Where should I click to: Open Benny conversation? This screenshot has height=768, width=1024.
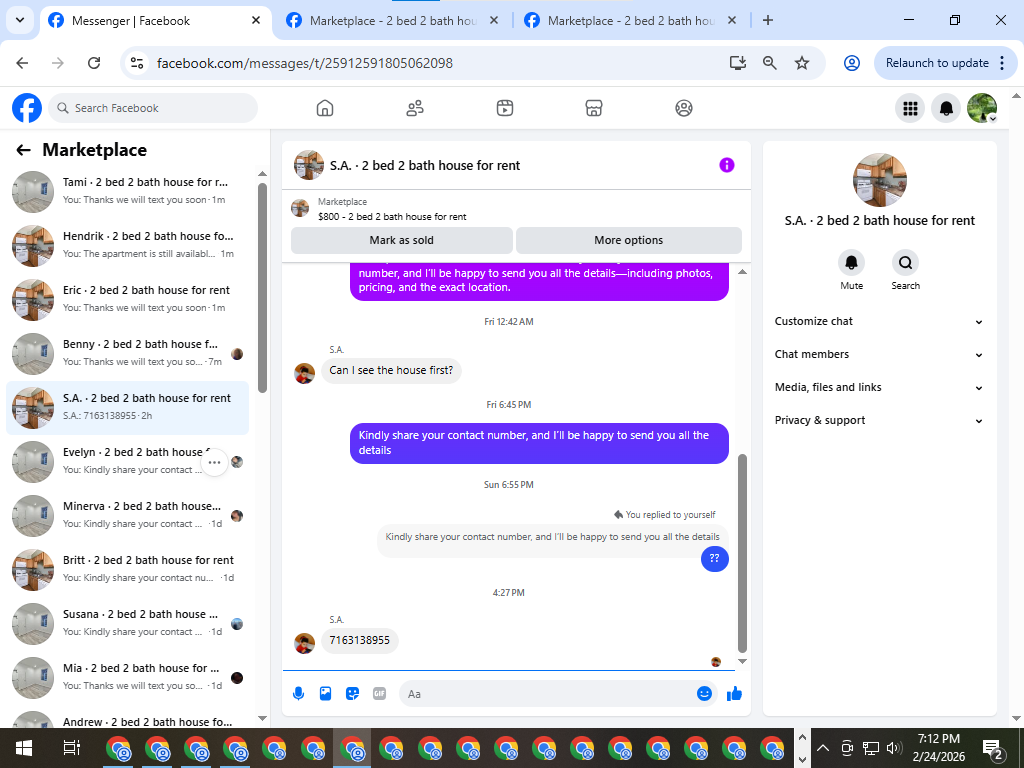(127, 354)
